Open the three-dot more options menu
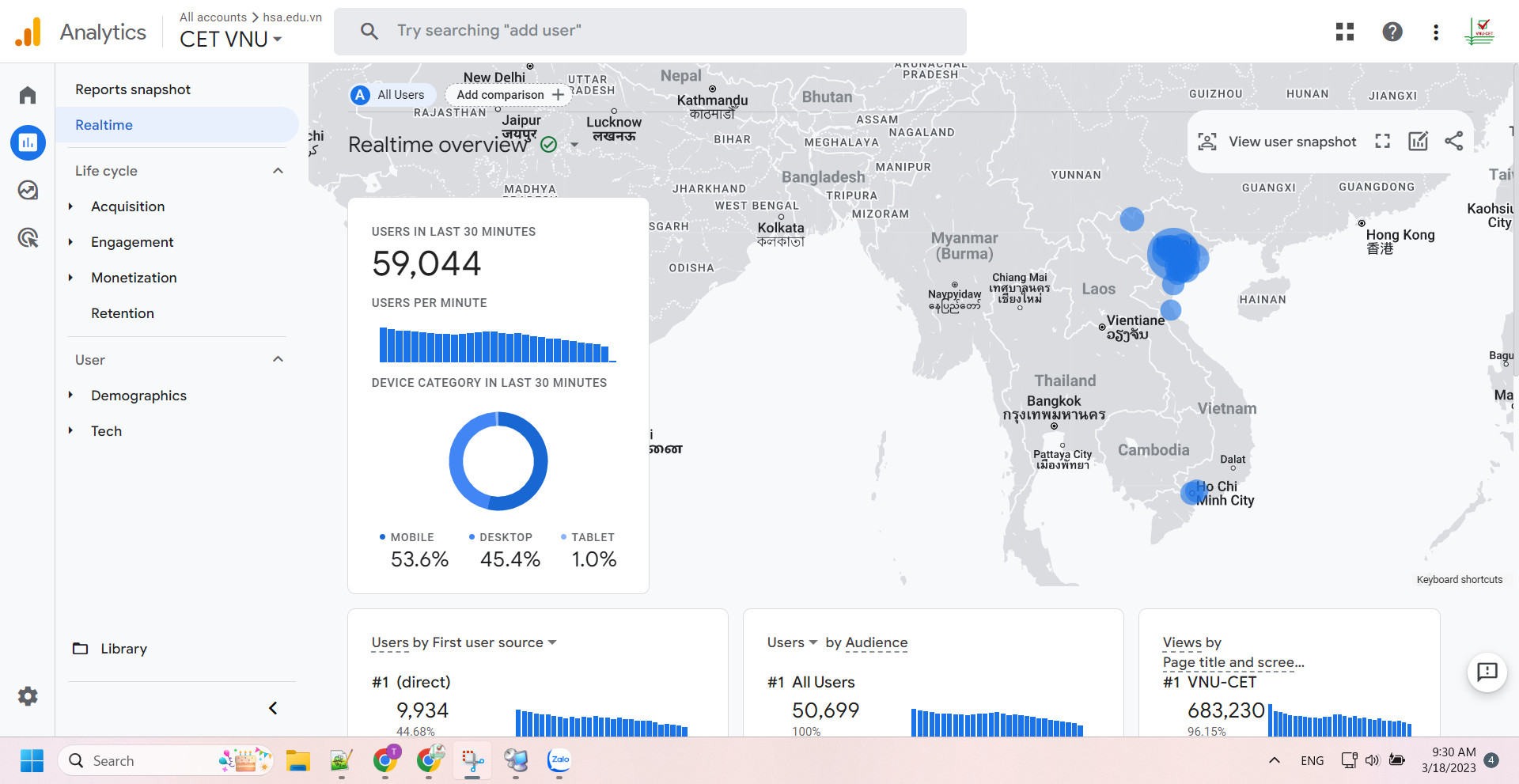The image size is (1519, 784). tap(1436, 32)
